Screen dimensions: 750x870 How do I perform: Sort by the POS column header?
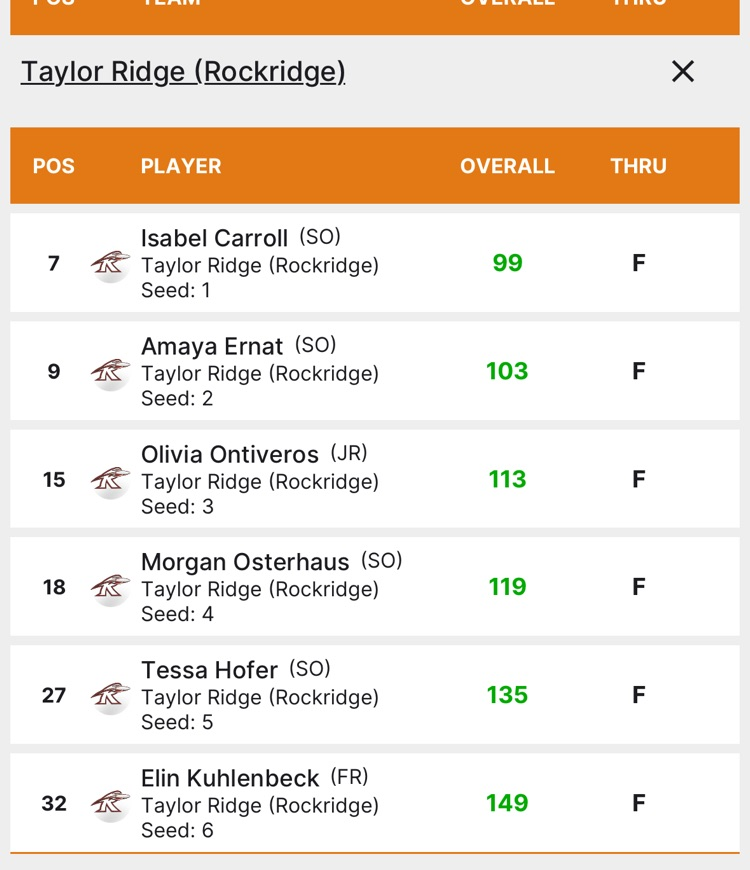pos(54,166)
